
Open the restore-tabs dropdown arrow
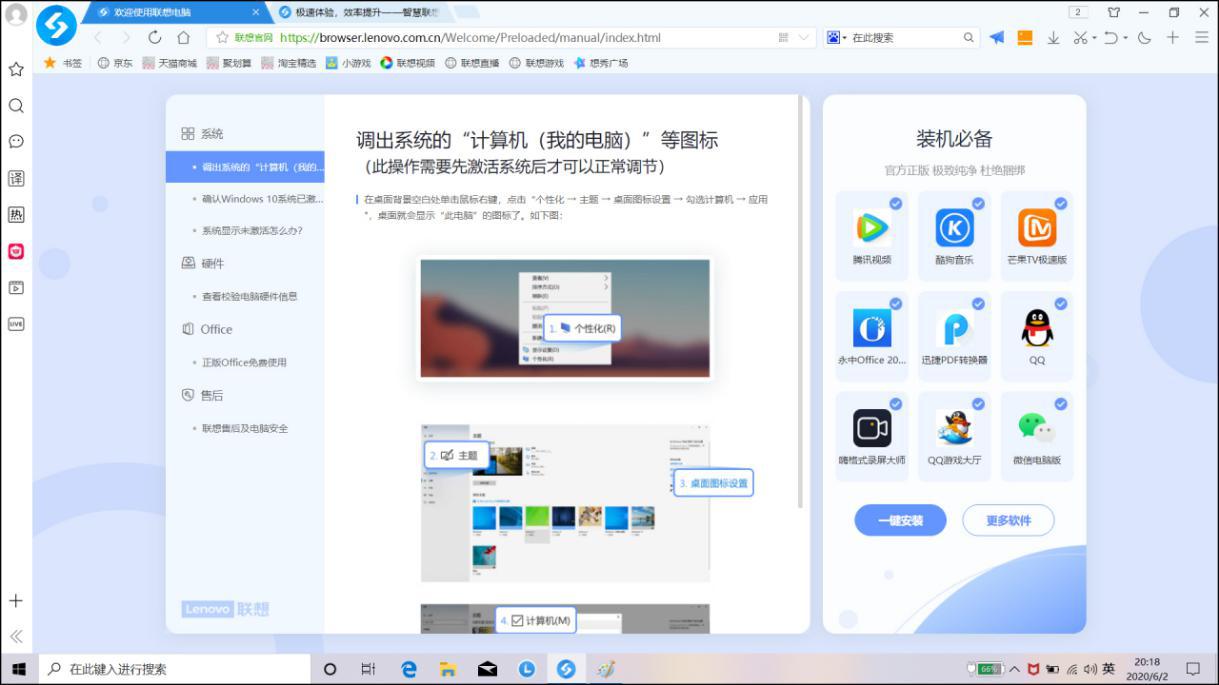[1128, 39]
